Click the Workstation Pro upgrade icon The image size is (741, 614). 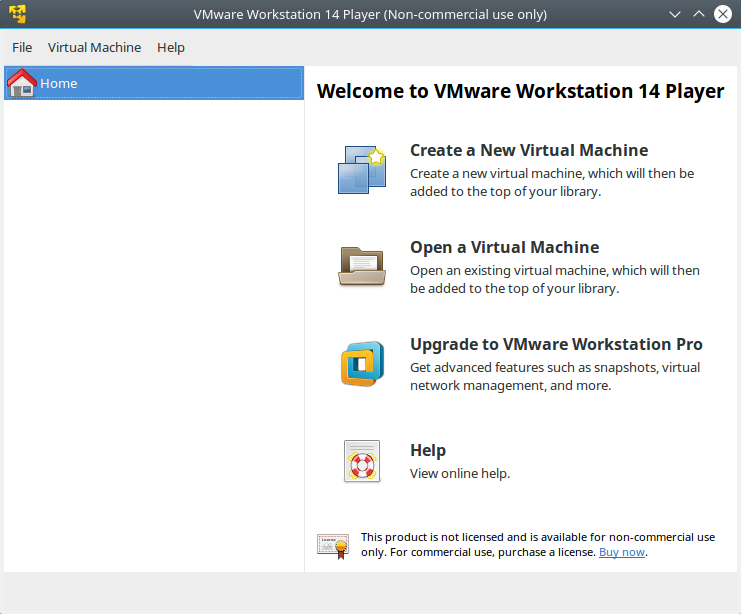[362, 363]
